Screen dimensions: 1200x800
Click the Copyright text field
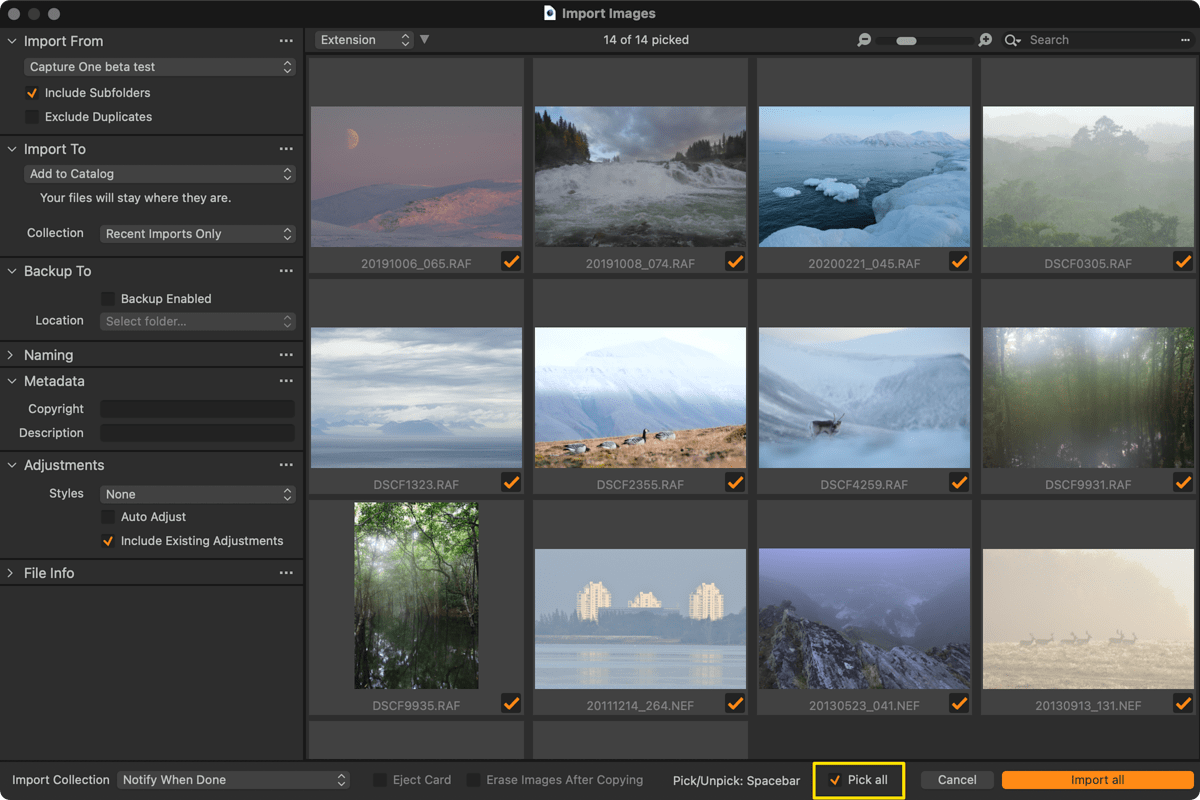point(198,409)
